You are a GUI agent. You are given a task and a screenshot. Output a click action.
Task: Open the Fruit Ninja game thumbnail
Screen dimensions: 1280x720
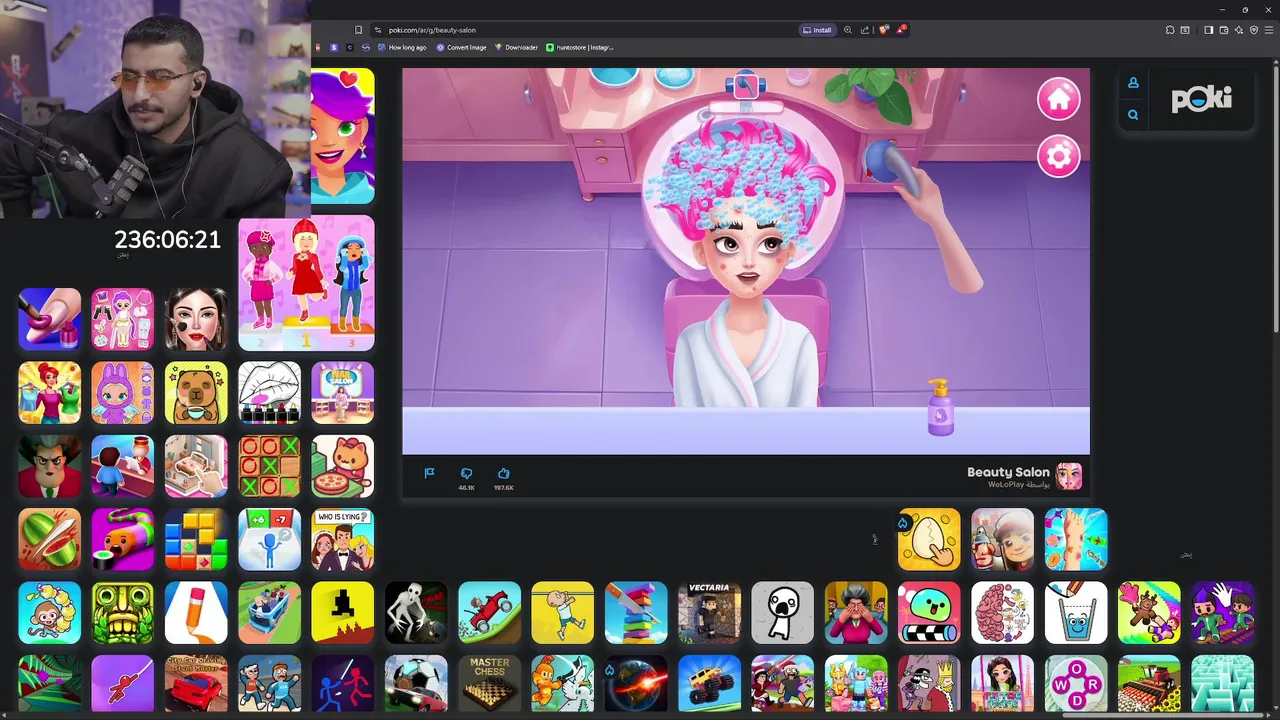49,539
